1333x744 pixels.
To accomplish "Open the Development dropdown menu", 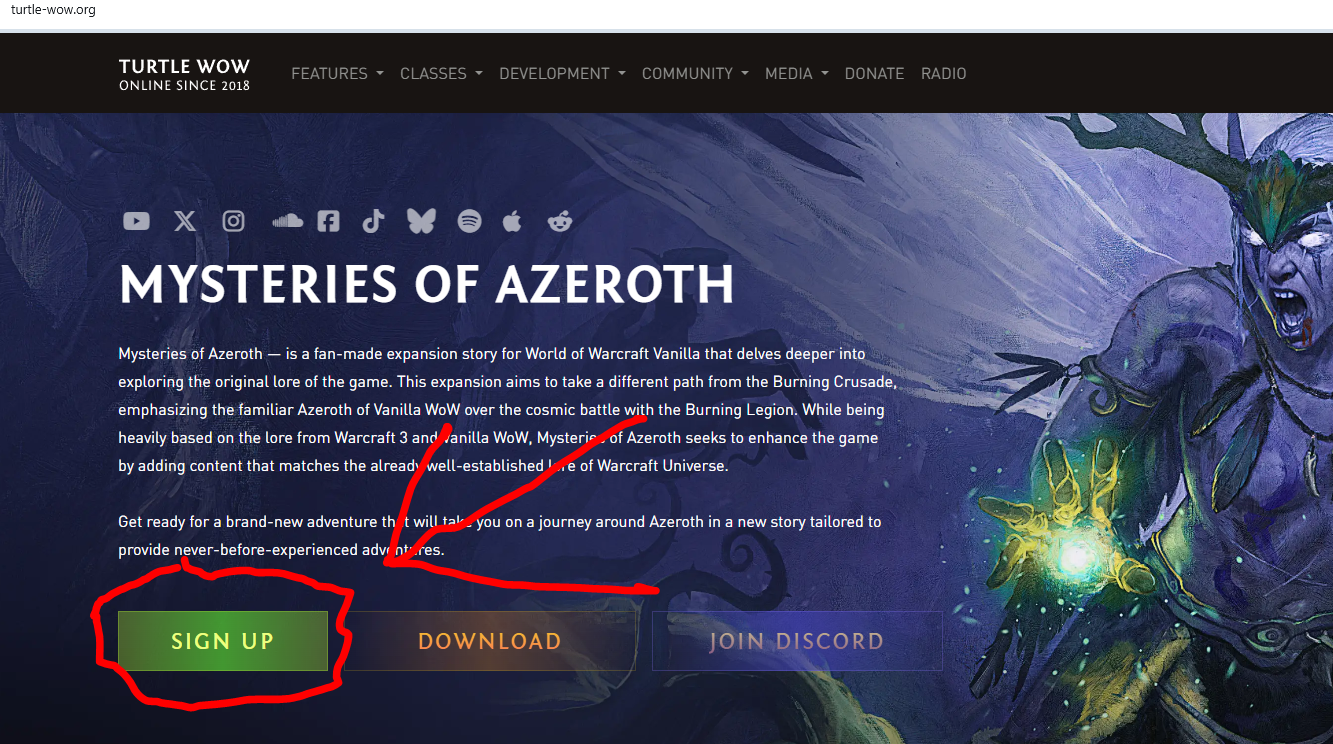I will click(x=562, y=73).
